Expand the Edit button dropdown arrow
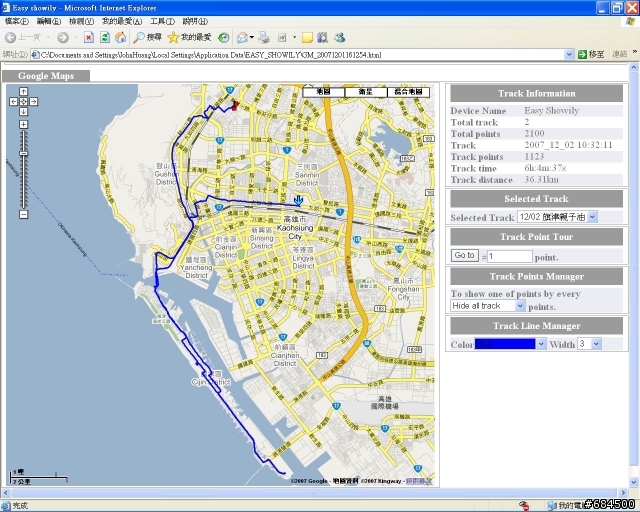This screenshot has width=640, height=512. (x=294, y=38)
